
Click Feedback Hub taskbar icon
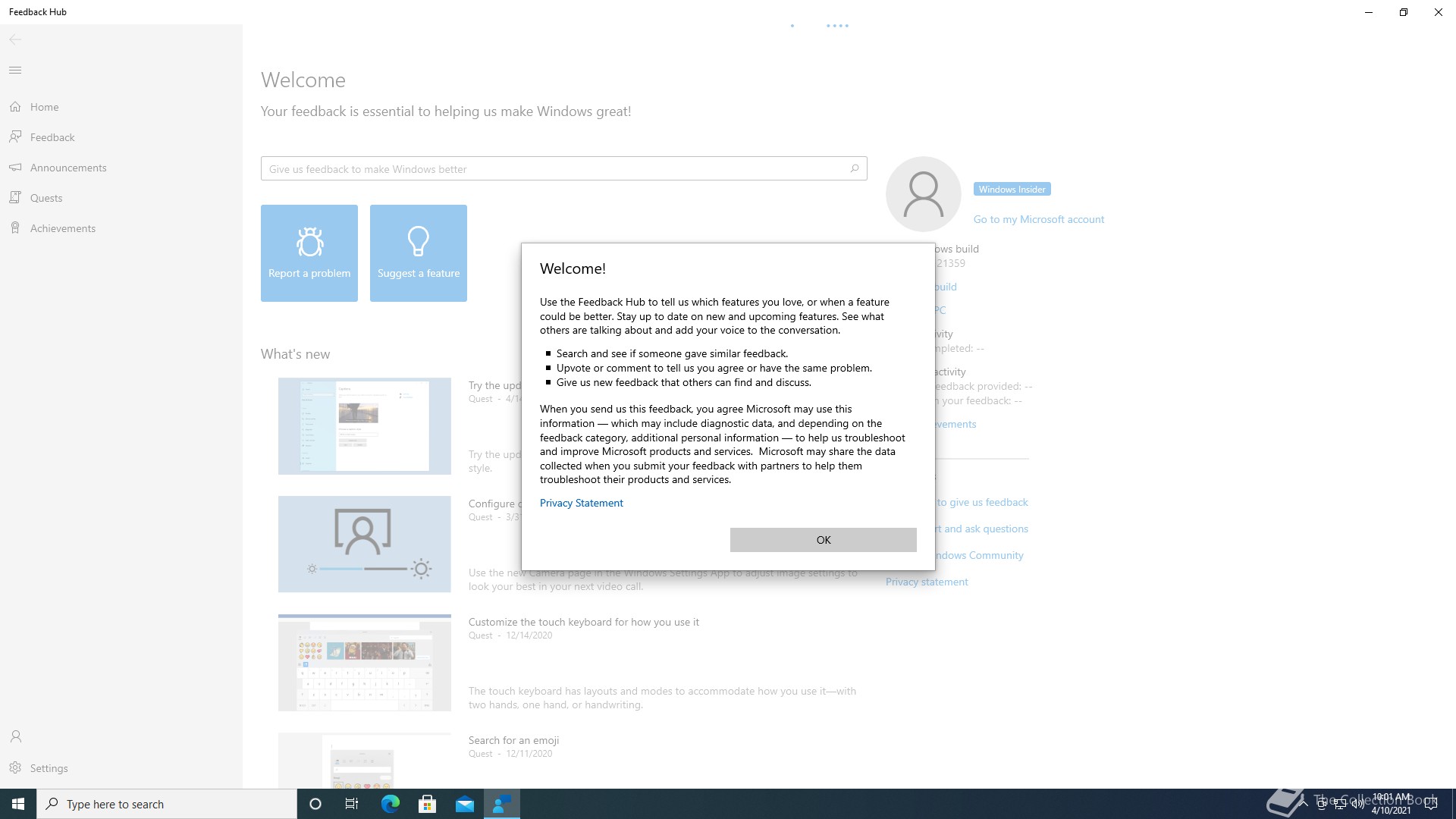[501, 804]
